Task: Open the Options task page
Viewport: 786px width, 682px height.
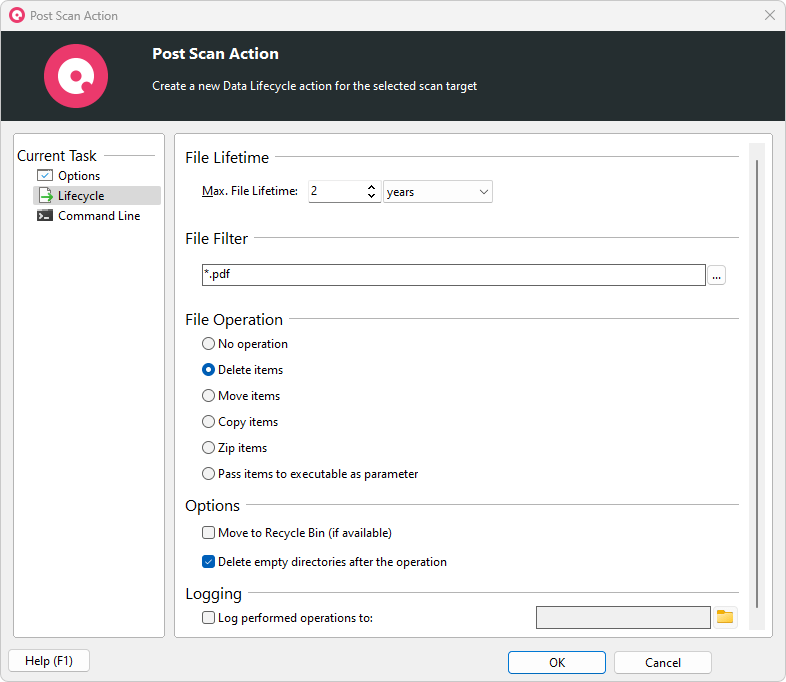Action: [x=79, y=176]
